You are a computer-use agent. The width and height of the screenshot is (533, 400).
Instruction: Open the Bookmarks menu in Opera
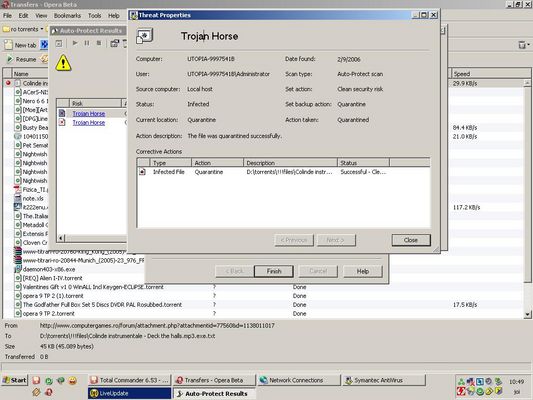click(67, 16)
